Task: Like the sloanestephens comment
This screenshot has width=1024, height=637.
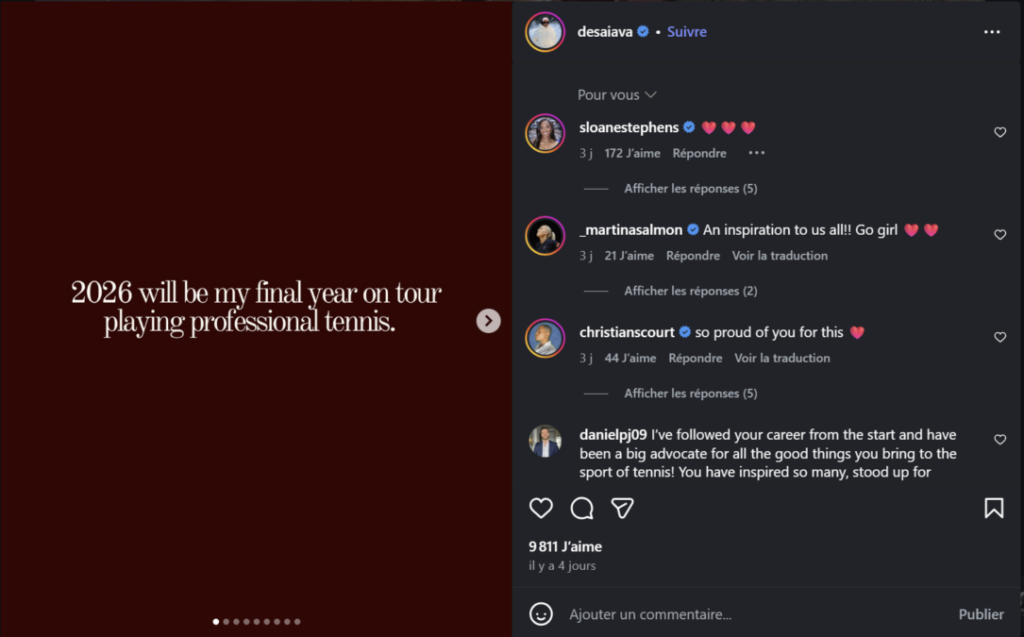Action: click(1000, 132)
